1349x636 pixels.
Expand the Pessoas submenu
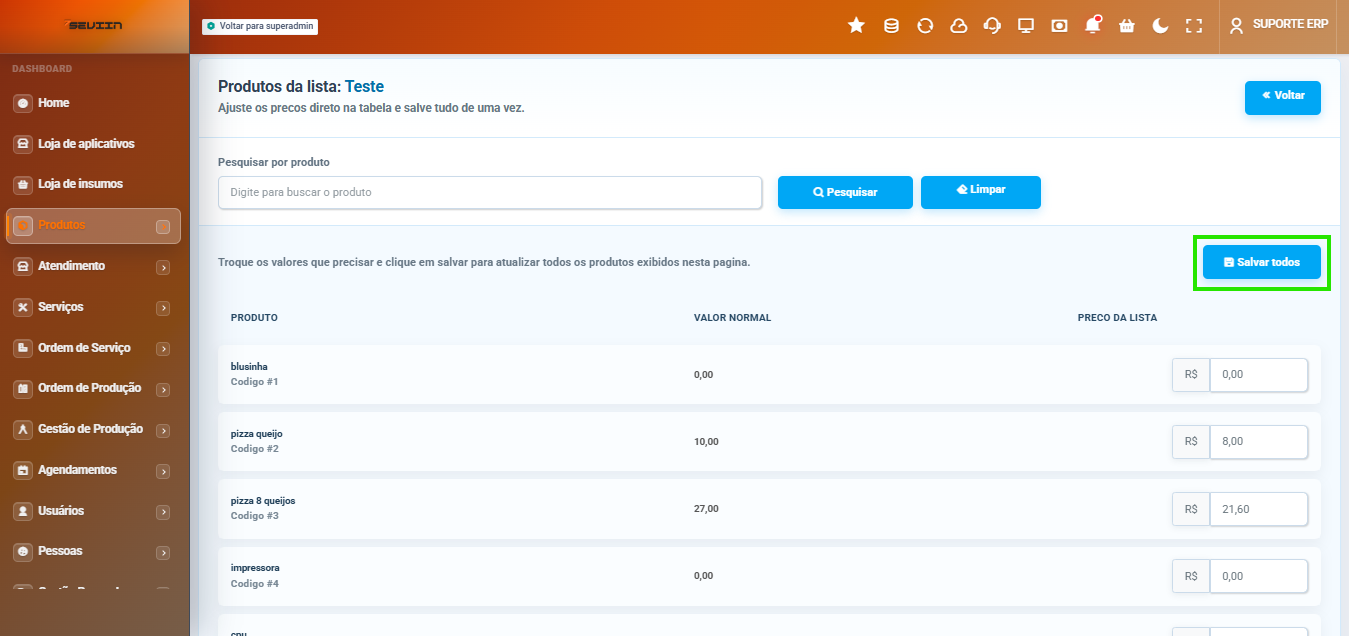pyautogui.click(x=163, y=553)
